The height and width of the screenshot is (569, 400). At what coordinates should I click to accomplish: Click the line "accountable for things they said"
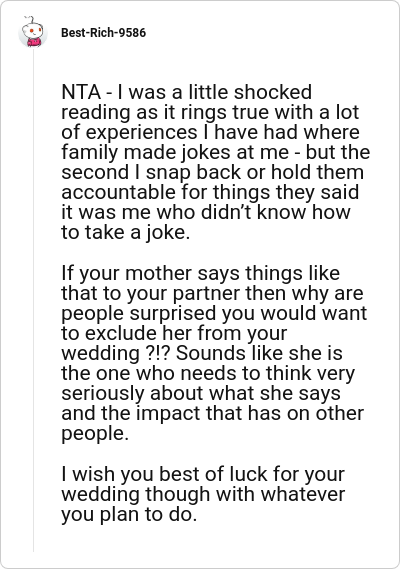click(x=210, y=192)
